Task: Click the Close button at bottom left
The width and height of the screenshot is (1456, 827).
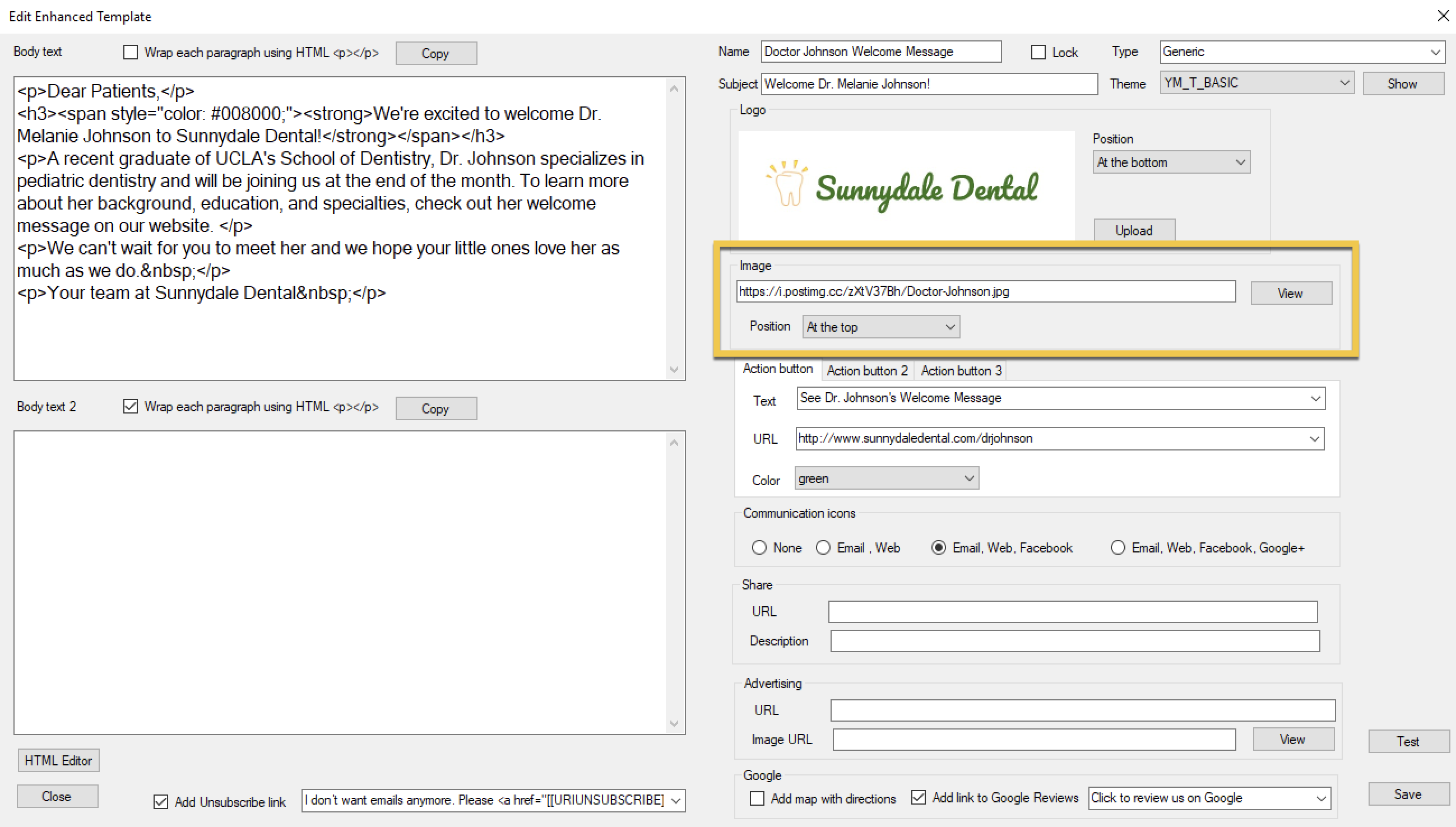Action: click(x=57, y=796)
